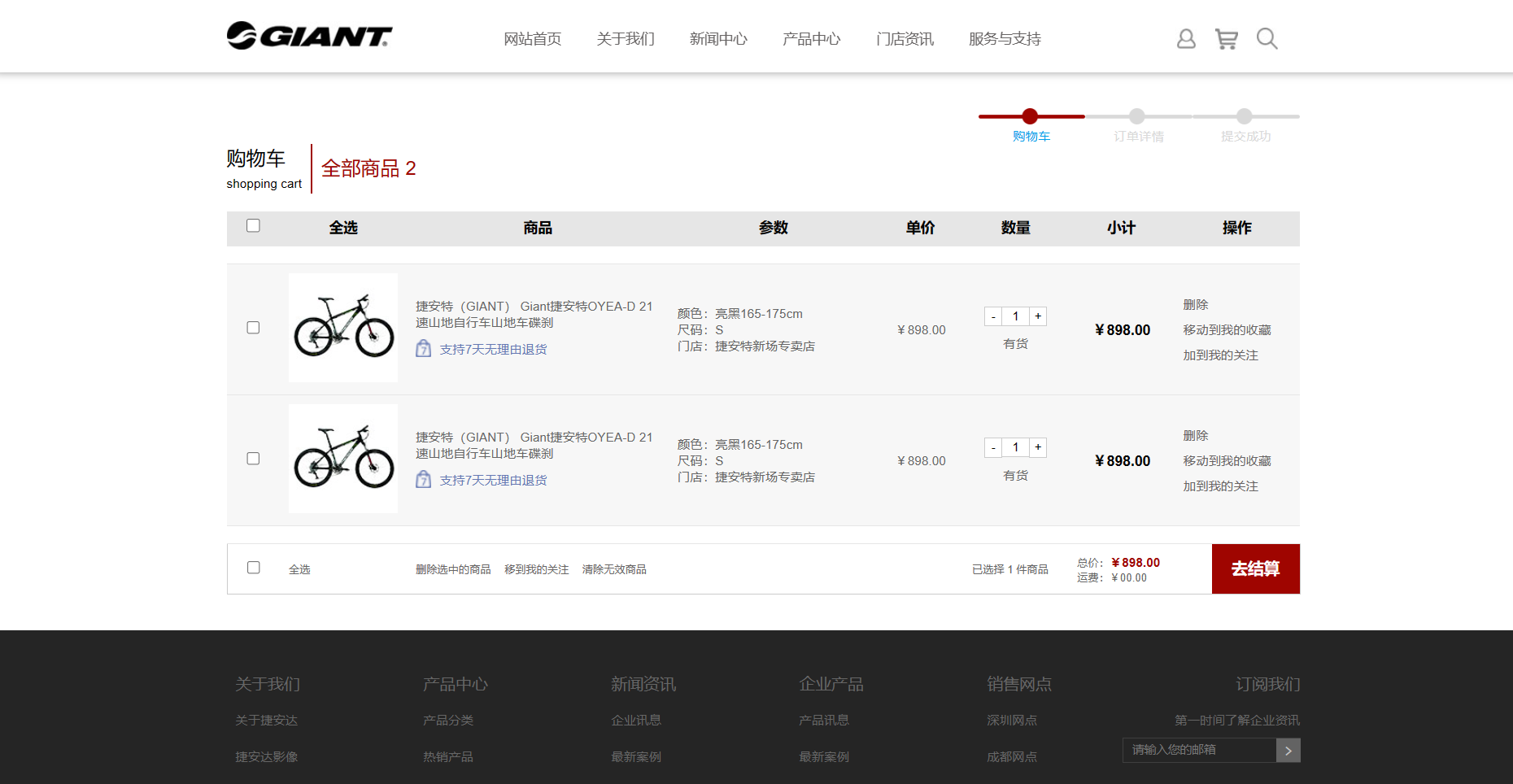1513x784 pixels.
Task: Open 最新案例 under 新闻资讯 footer
Action: point(636,757)
